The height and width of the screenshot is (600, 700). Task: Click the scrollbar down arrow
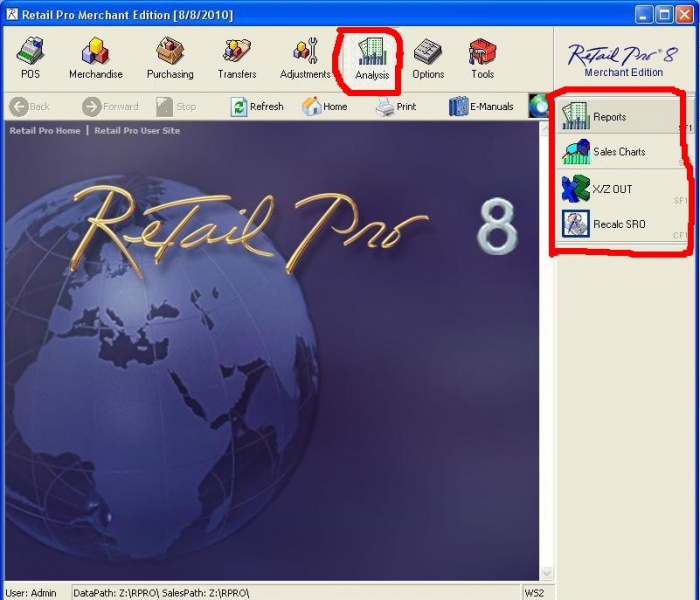point(546,573)
